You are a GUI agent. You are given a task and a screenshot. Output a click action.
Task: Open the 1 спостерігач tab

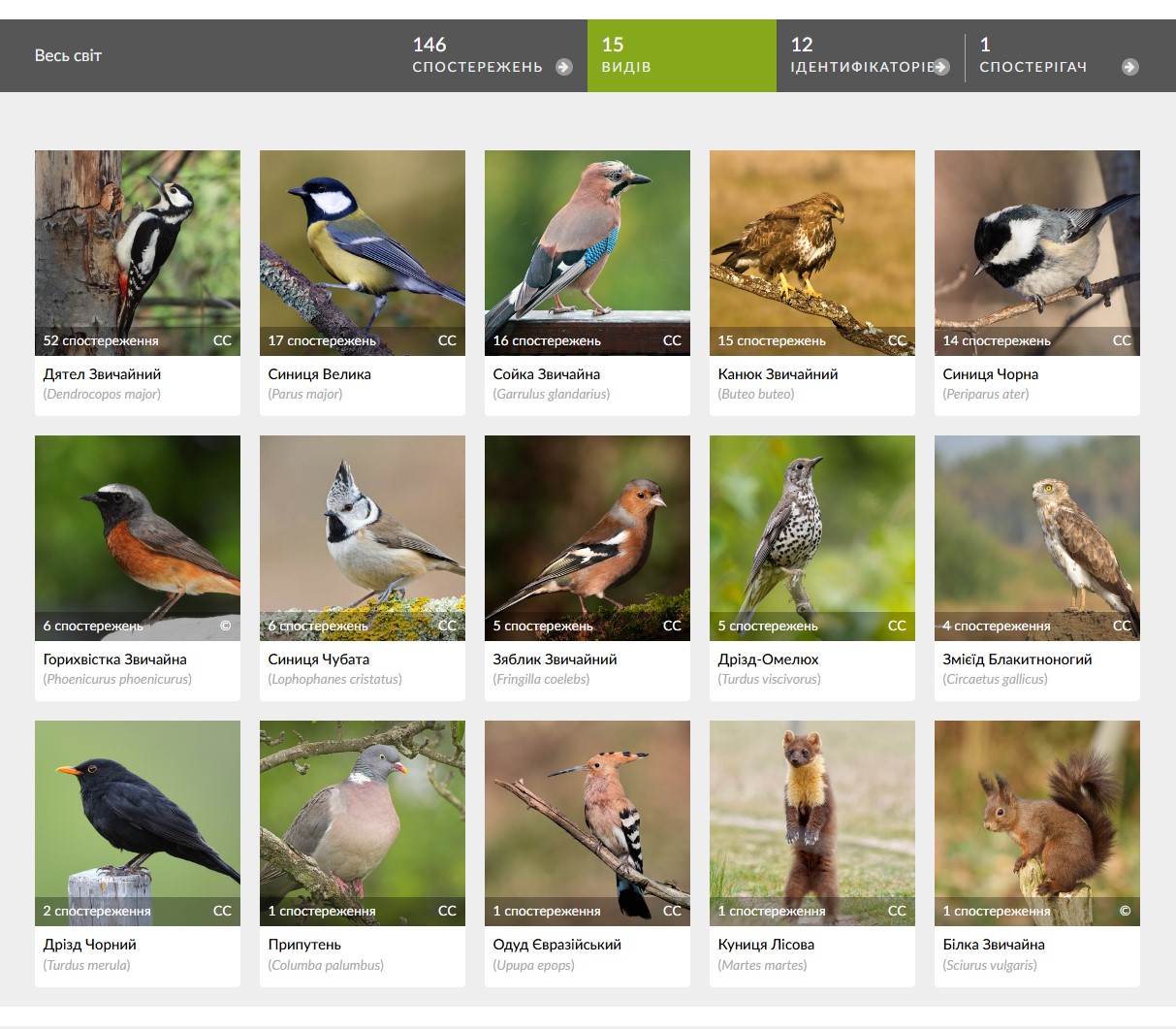(x=1060, y=55)
